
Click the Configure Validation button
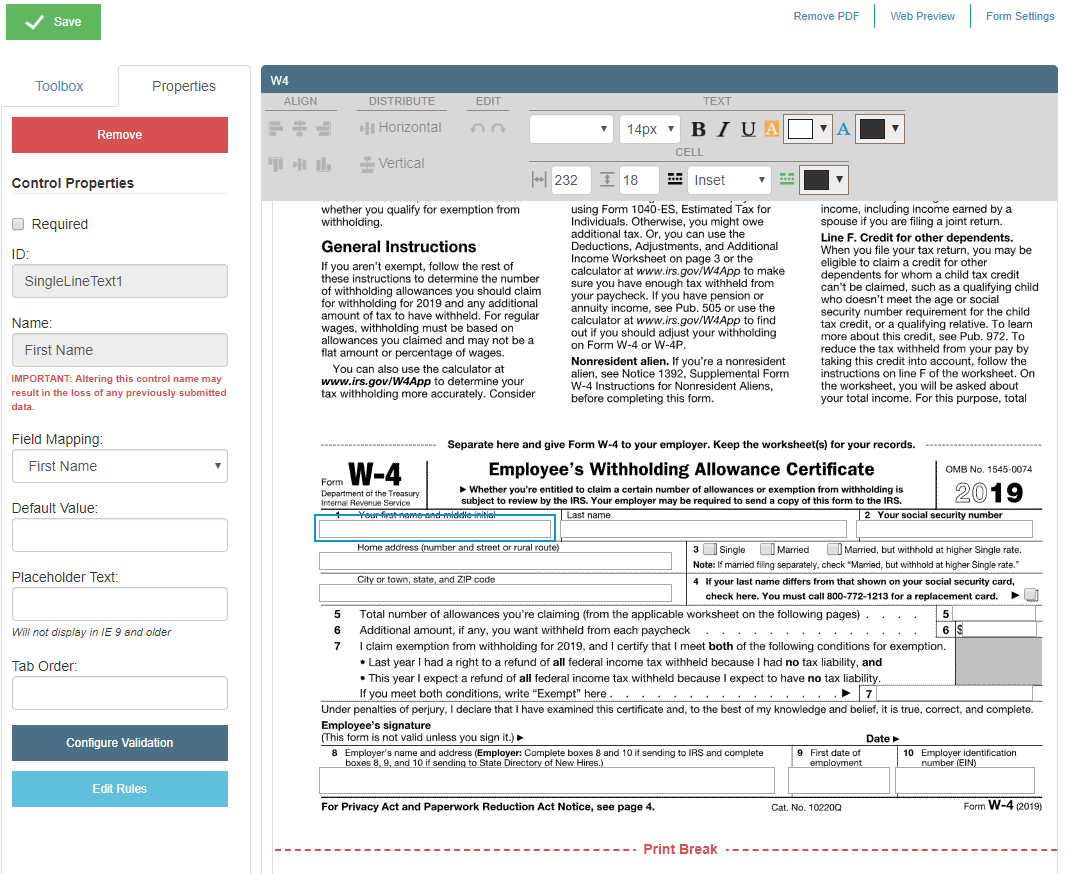(x=120, y=743)
